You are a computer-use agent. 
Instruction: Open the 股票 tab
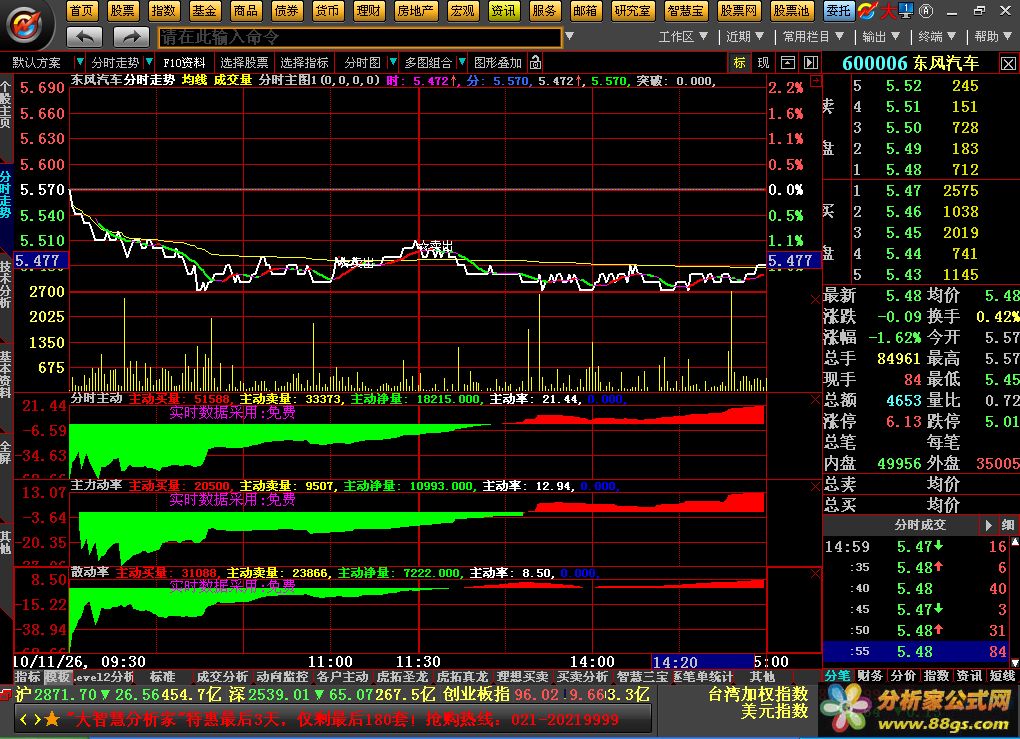(122, 10)
